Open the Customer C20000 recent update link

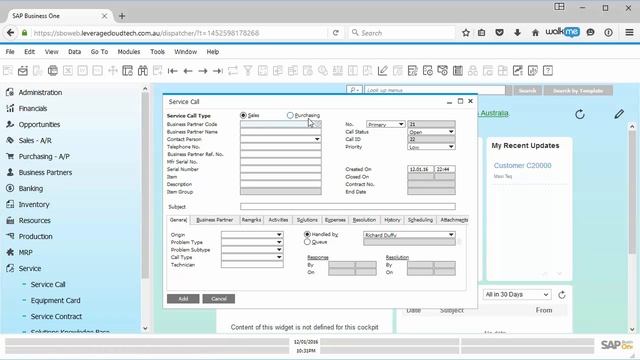tap(522, 165)
